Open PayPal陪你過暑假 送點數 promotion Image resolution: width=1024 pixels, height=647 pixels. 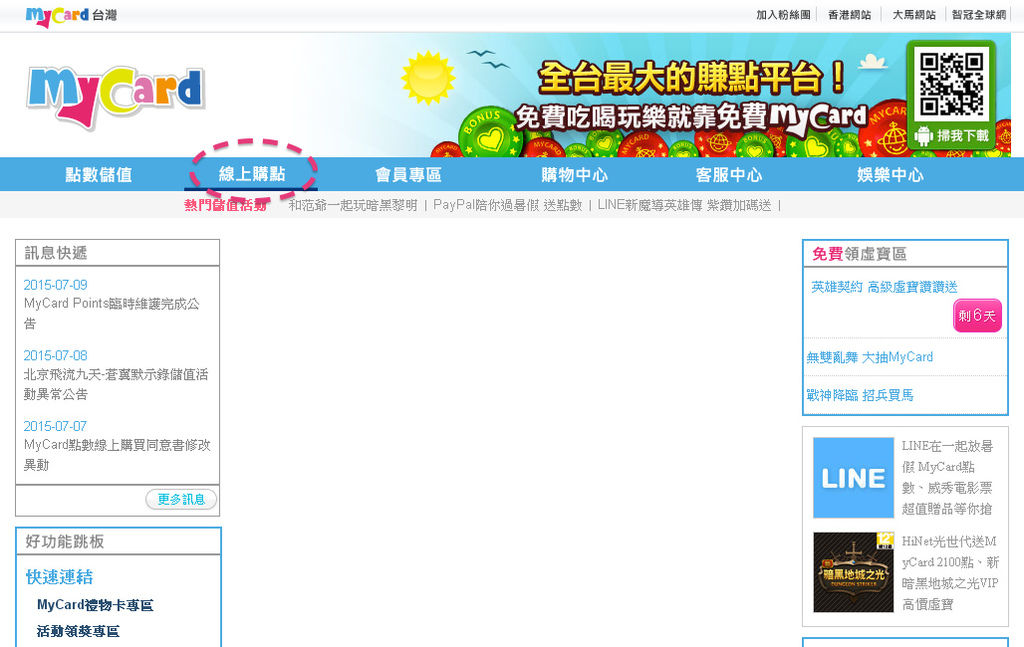[x=507, y=205]
